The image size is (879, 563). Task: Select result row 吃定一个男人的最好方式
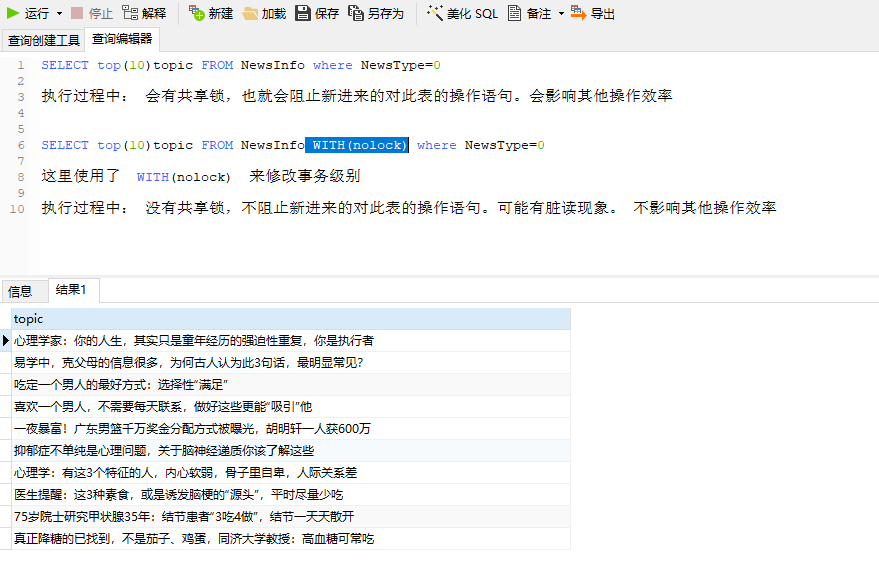point(290,385)
